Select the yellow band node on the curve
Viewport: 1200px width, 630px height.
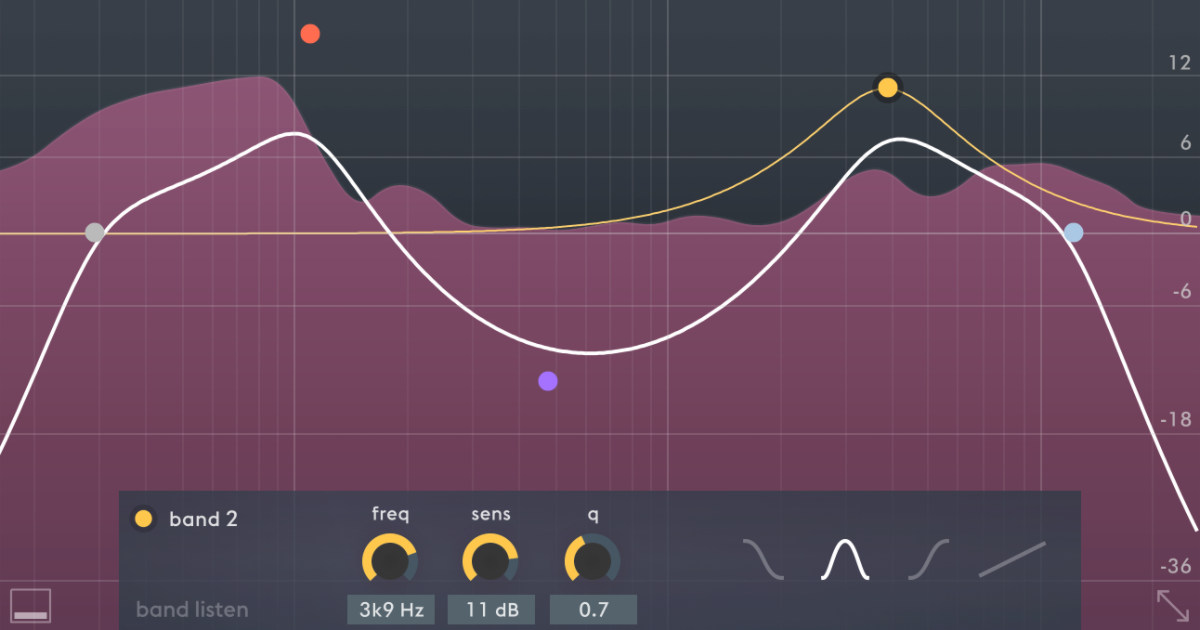[887, 88]
